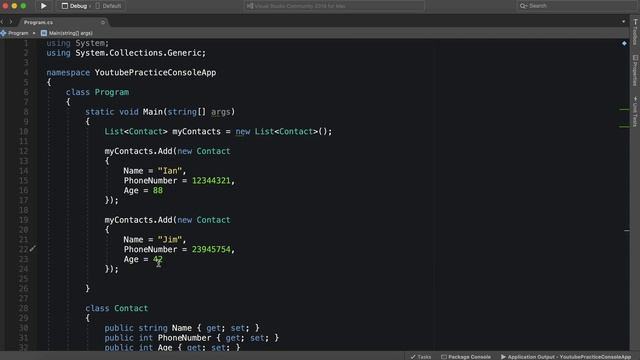The width and height of the screenshot is (640, 360).
Task: Click the Search field in the toolbar
Action: coord(576,6)
